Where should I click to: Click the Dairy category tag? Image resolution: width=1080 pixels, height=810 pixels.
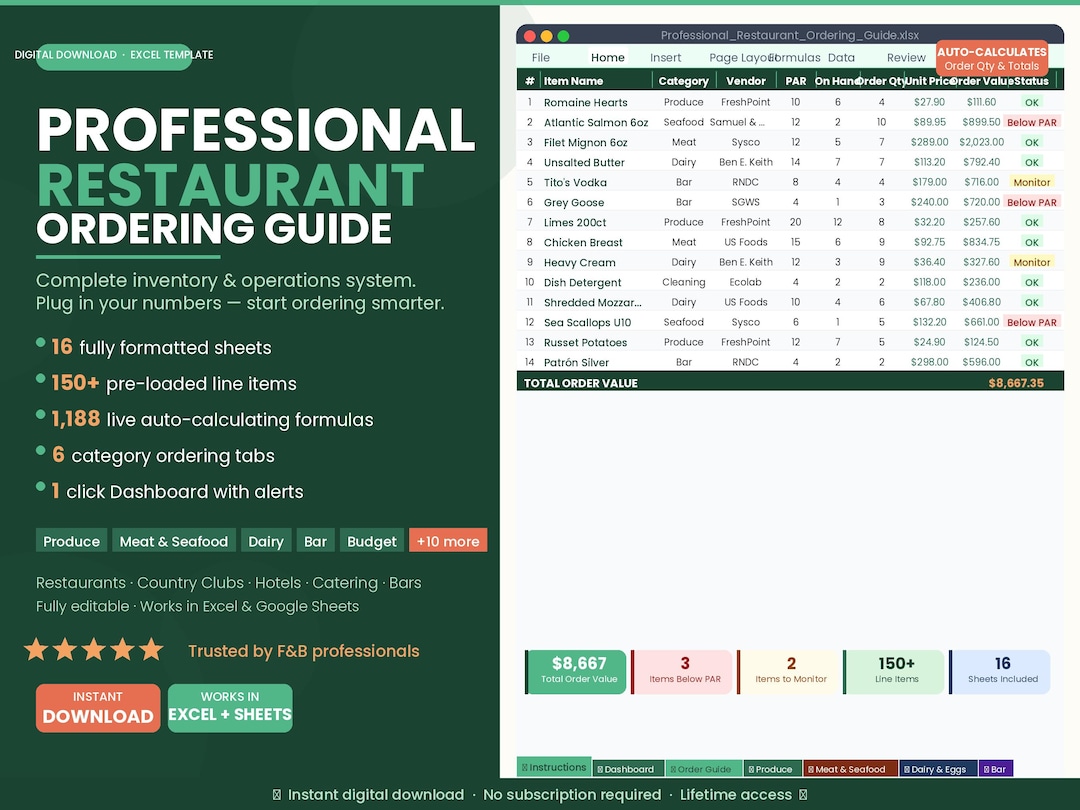[266, 541]
